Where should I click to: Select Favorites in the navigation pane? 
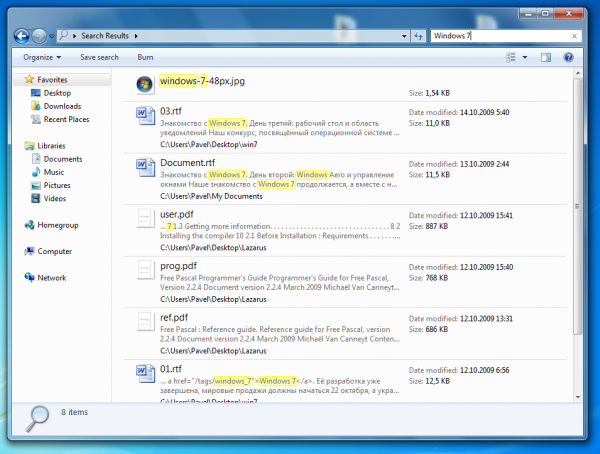pyautogui.click(x=52, y=80)
